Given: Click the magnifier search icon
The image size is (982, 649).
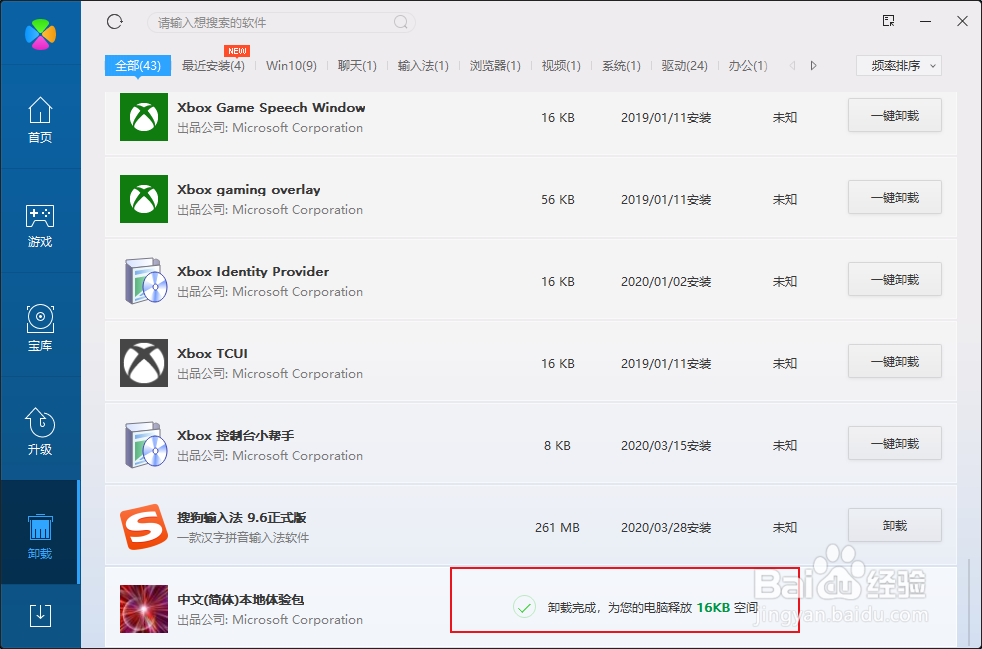Looking at the screenshot, I should point(401,23).
